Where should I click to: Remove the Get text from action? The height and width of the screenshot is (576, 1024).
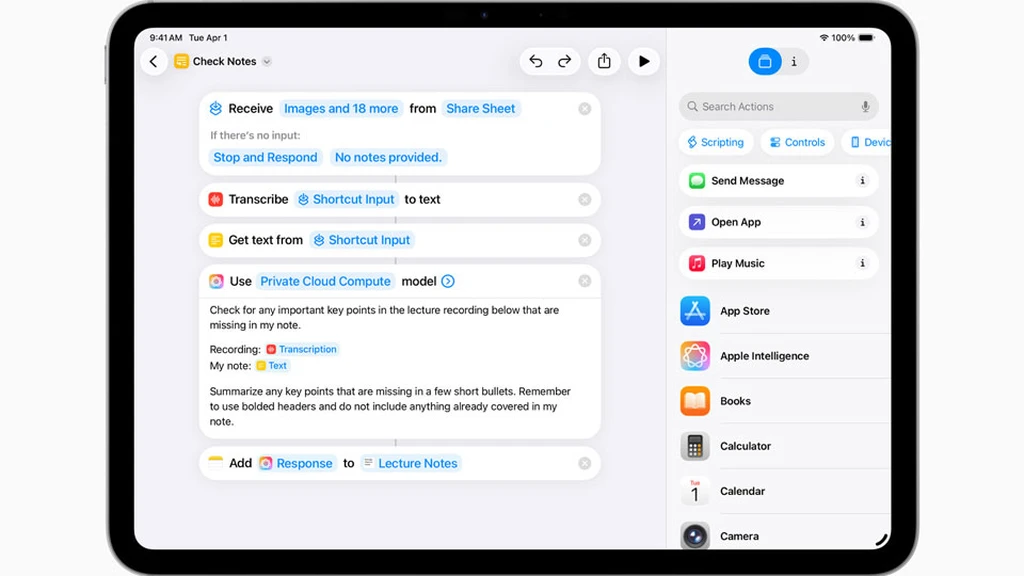[584, 240]
